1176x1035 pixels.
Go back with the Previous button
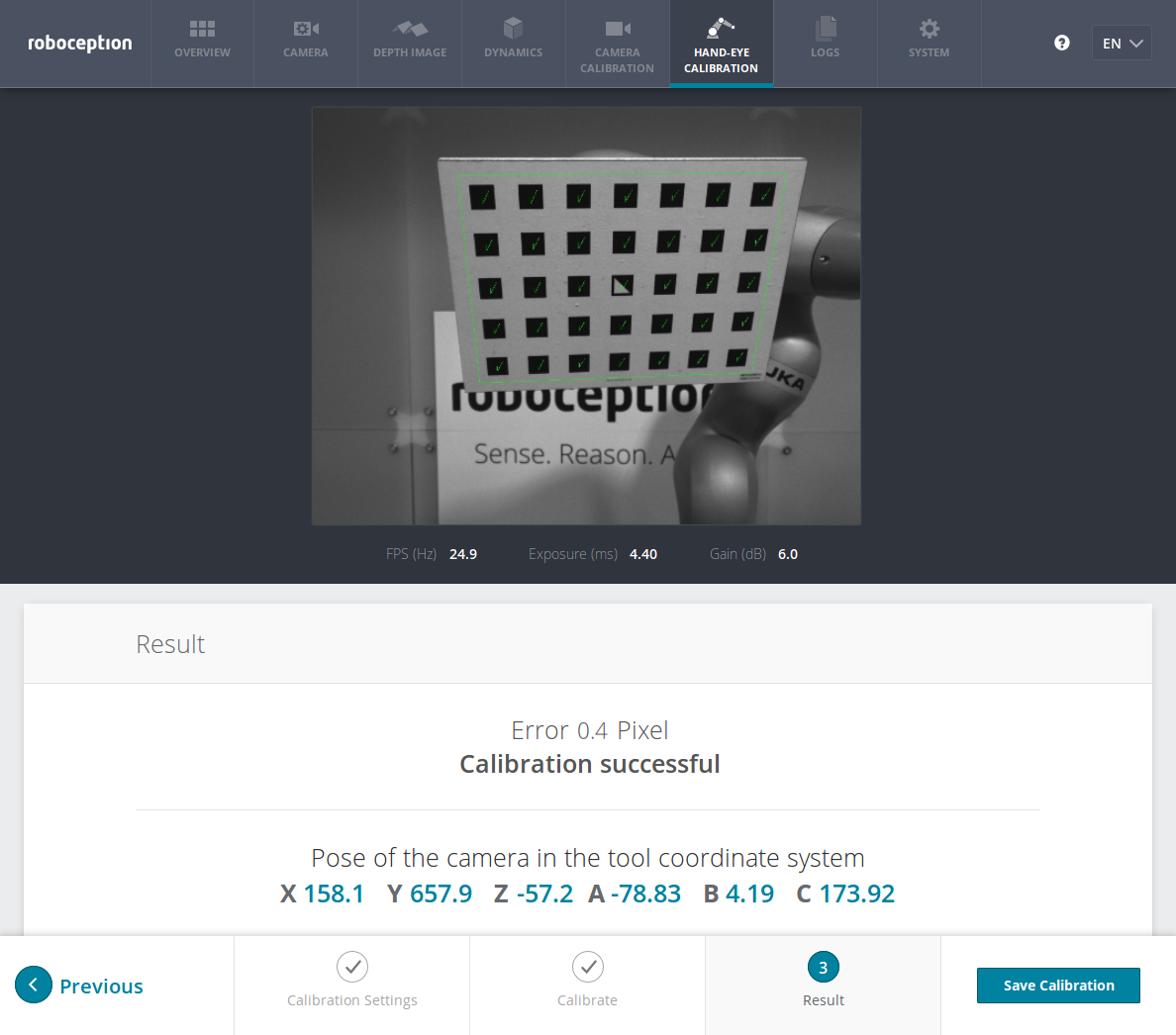[79, 986]
